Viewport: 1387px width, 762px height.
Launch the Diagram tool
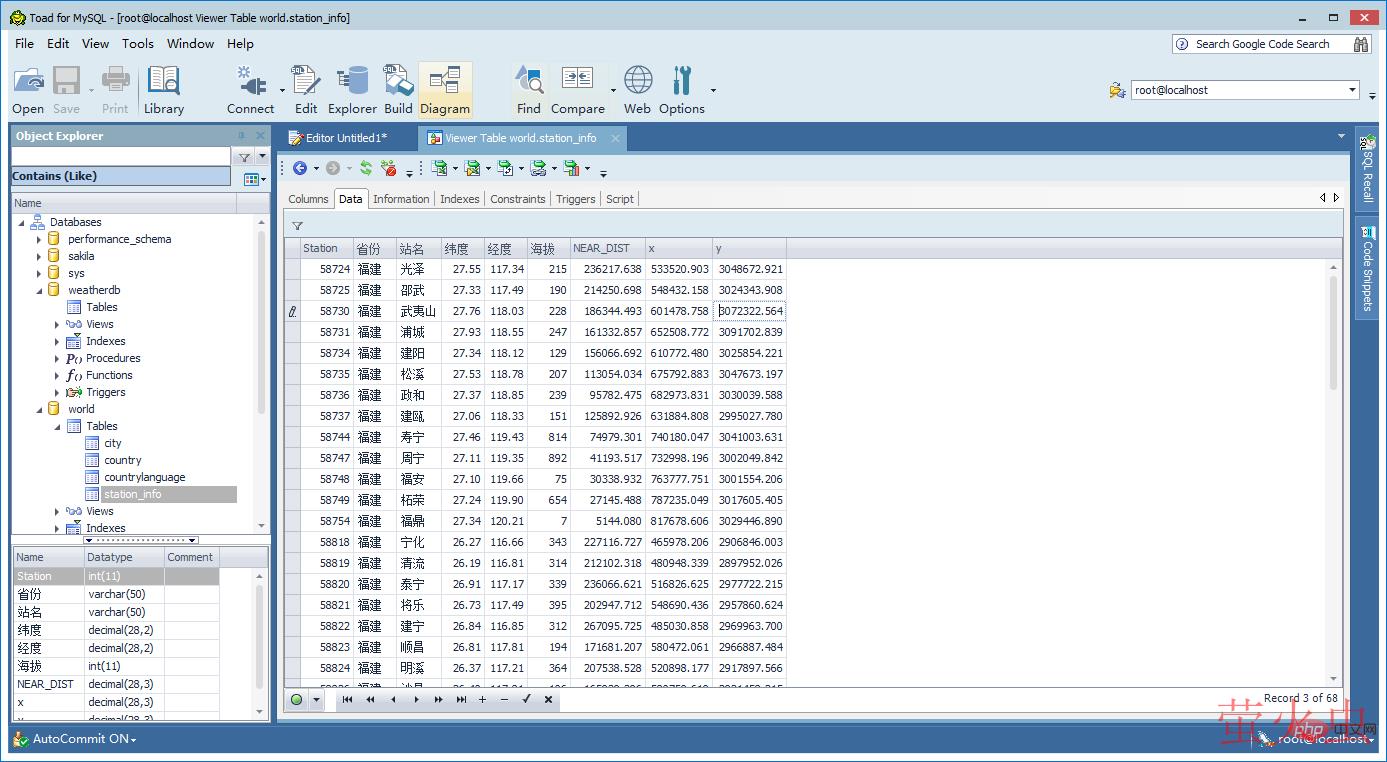point(444,90)
